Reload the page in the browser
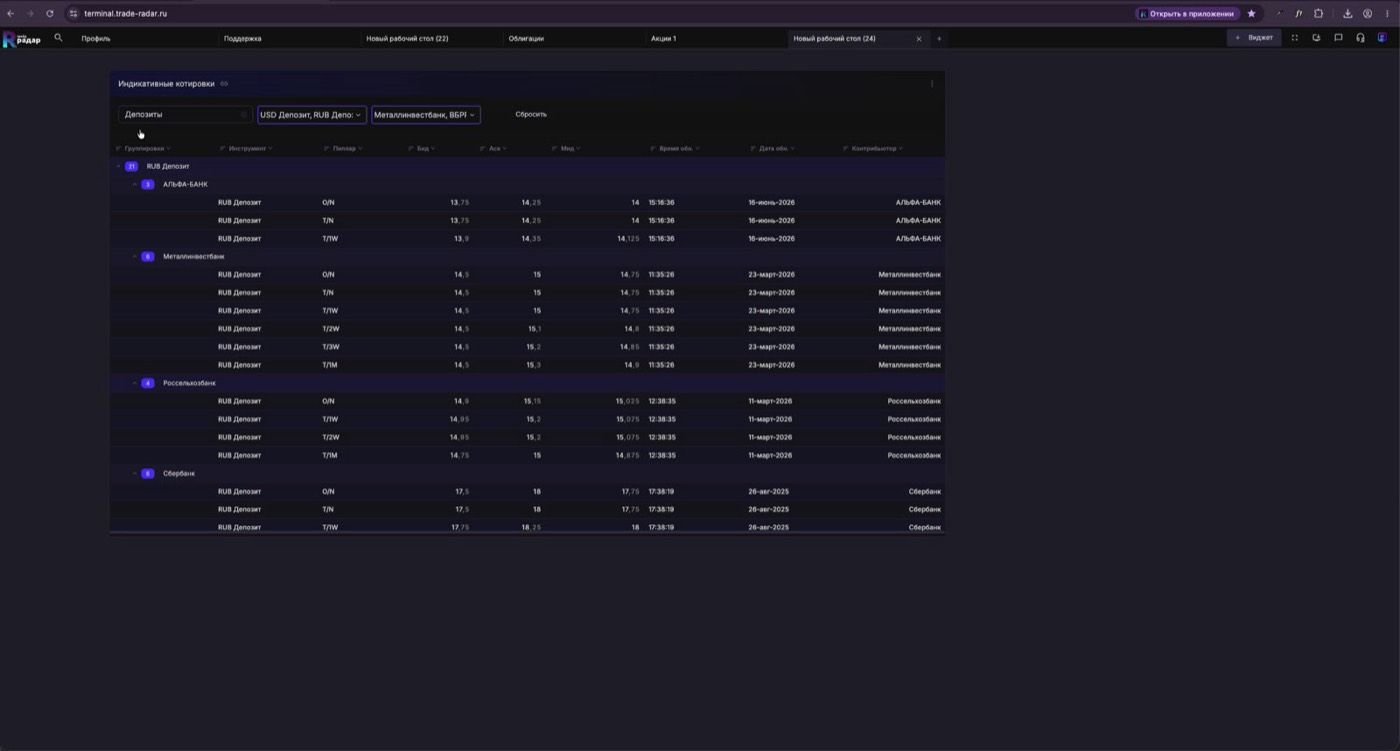Image resolution: width=1400 pixels, height=751 pixels. tap(50, 14)
